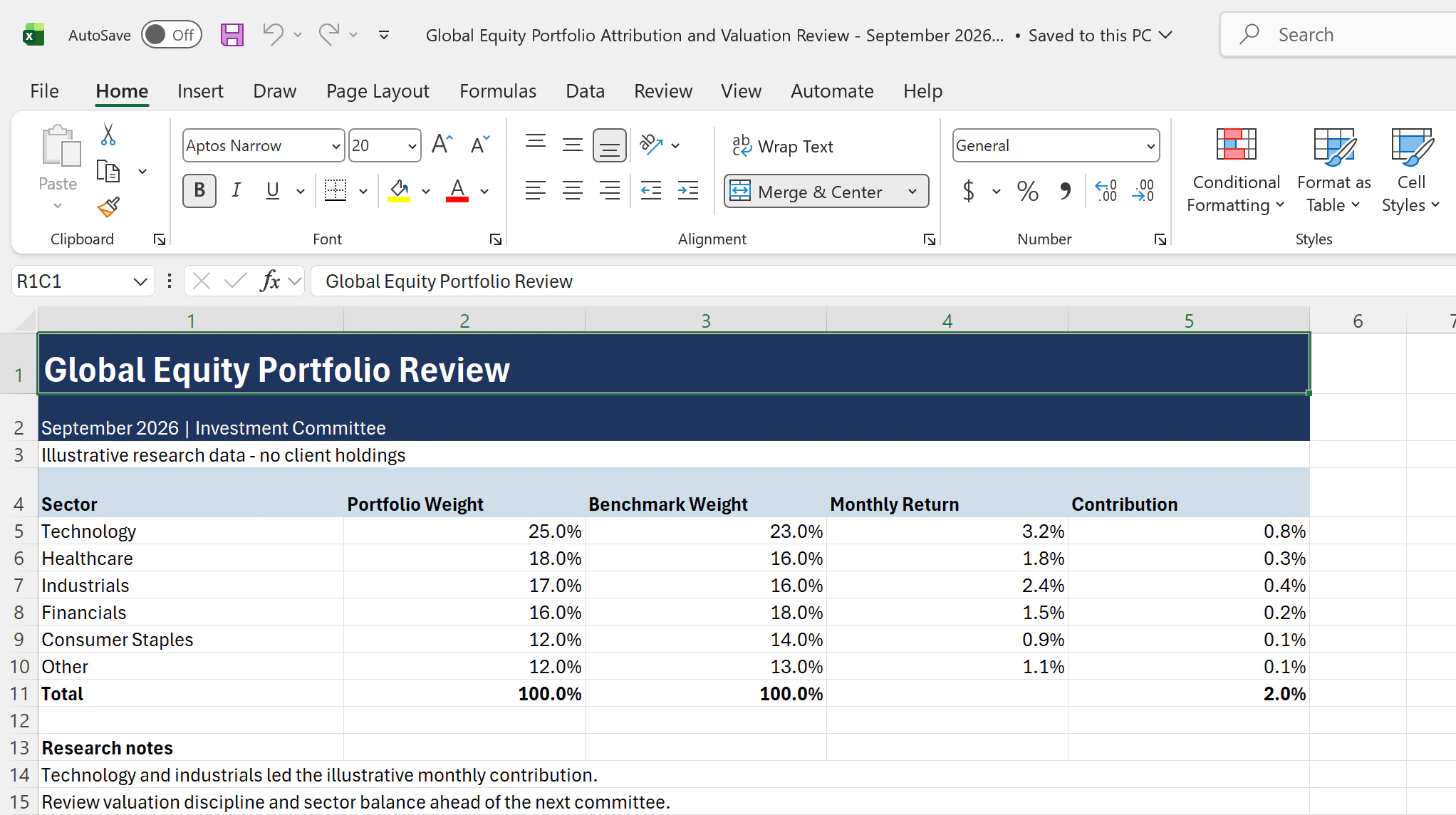Viewport: 1456px width, 815px height.
Task: Click the Redo arrow icon
Action: click(328, 34)
